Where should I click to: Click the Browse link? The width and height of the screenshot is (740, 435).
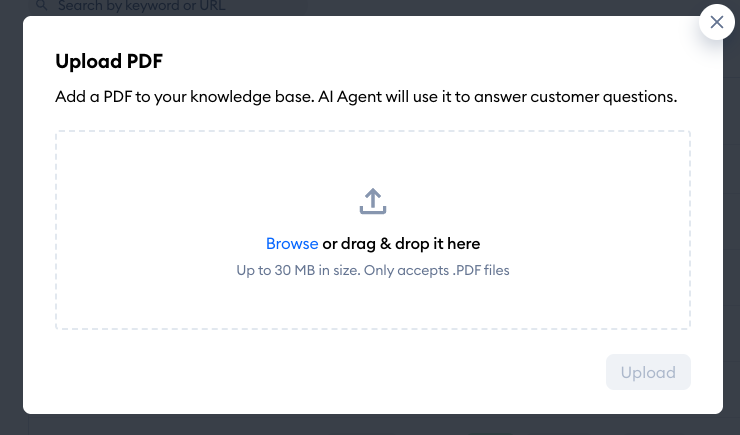click(292, 243)
